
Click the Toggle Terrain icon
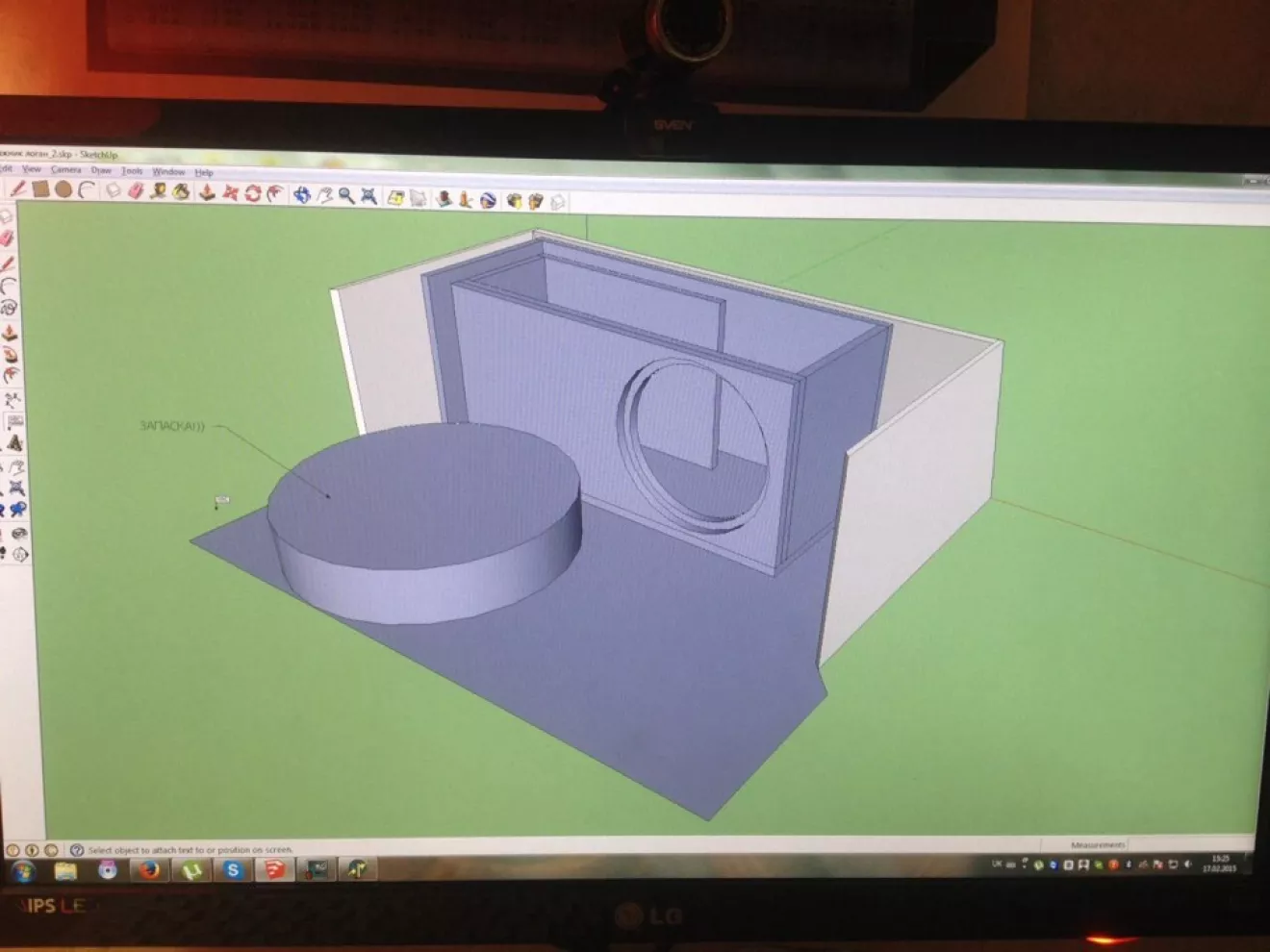pos(419,198)
